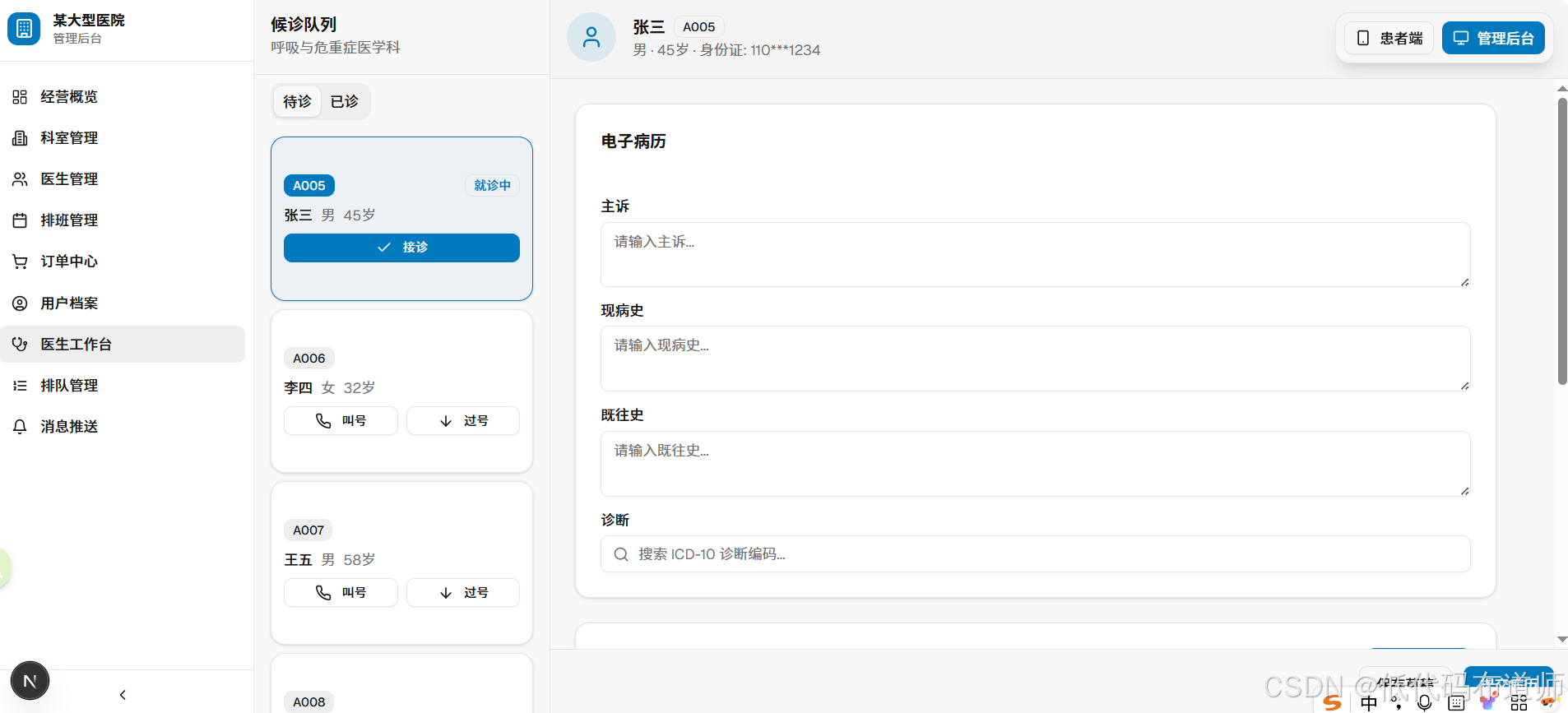The width and height of the screenshot is (1568, 713).
Task: Skip 李四 using the 过号 button
Action: 463,420
